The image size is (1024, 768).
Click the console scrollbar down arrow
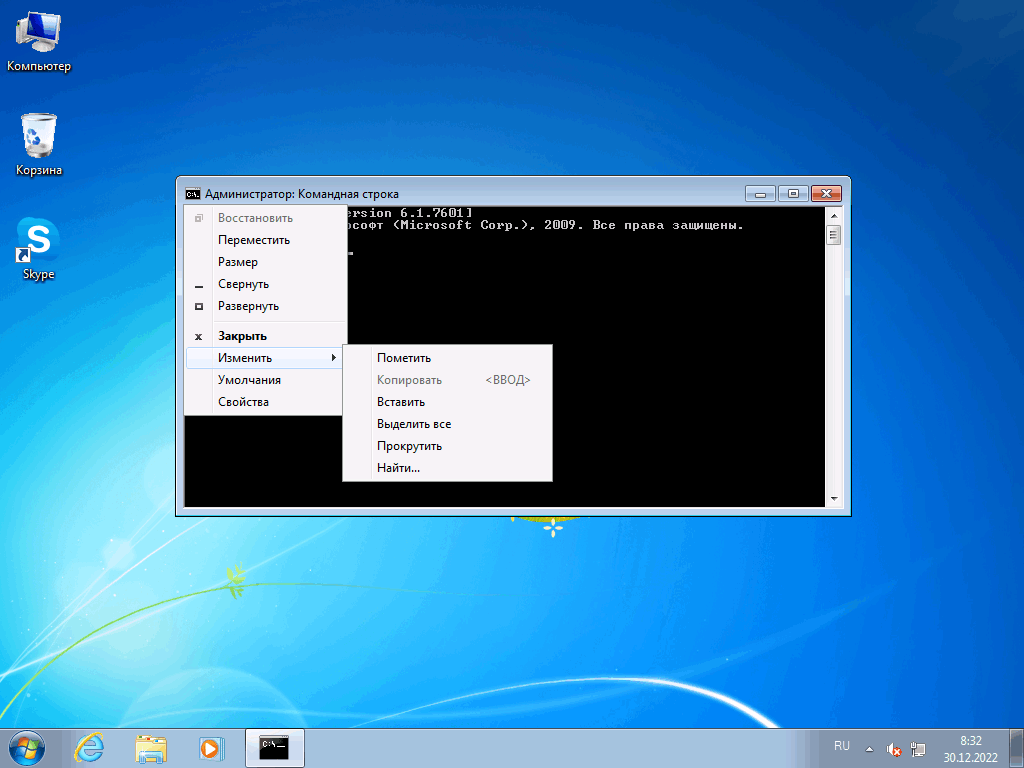[833, 498]
